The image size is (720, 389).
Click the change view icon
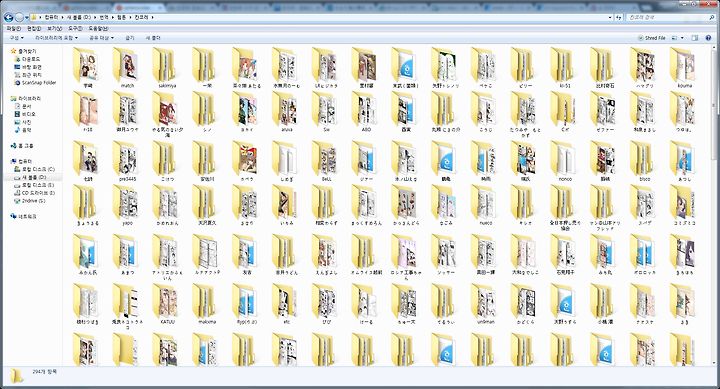coord(675,38)
